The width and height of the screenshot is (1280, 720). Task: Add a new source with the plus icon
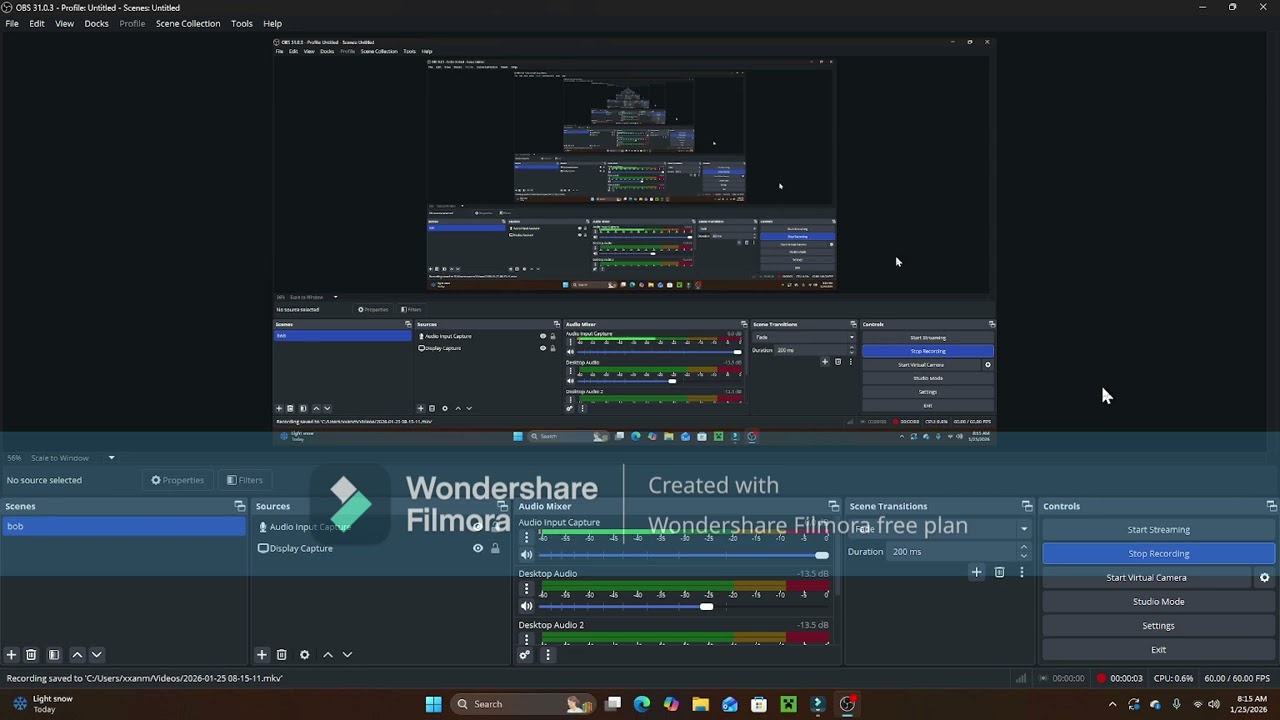[261, 655]
